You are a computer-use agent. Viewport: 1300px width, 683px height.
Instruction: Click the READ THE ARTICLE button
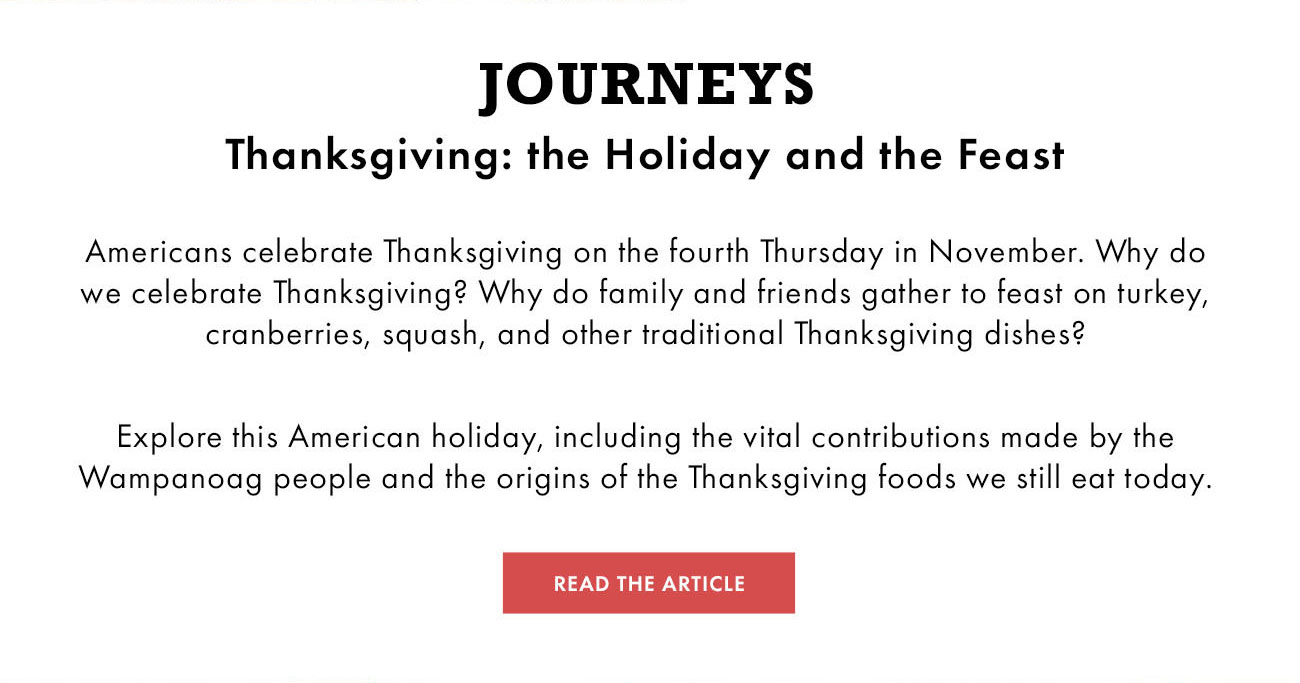tap(648, 583)
